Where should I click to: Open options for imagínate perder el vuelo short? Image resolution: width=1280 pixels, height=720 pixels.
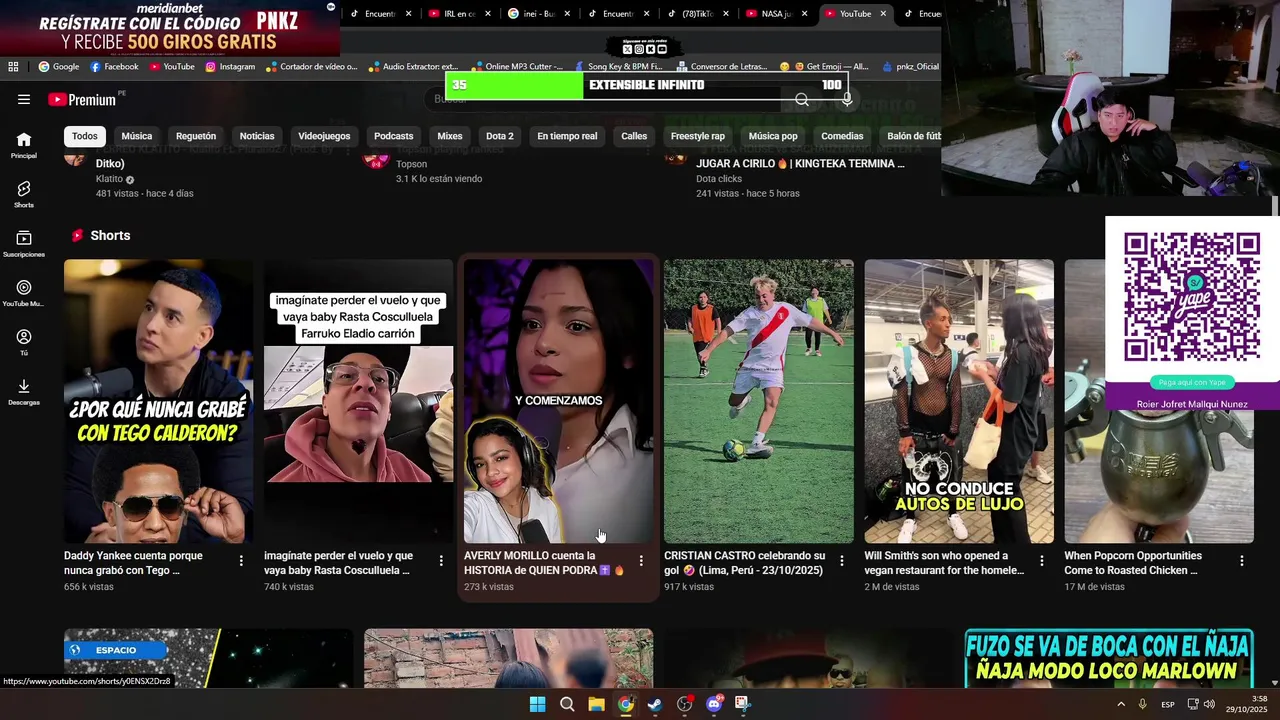[x=441, y=561]
